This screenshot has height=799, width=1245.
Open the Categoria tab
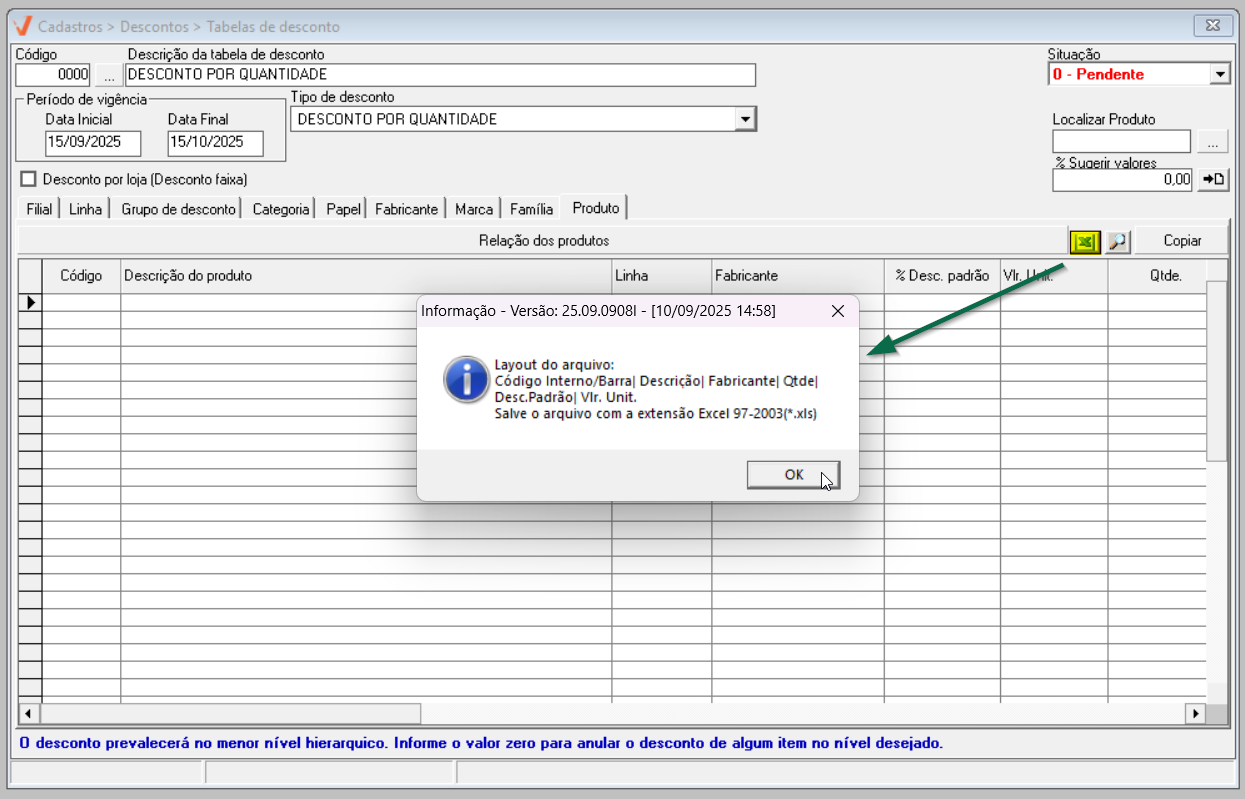tap(280, 209)
